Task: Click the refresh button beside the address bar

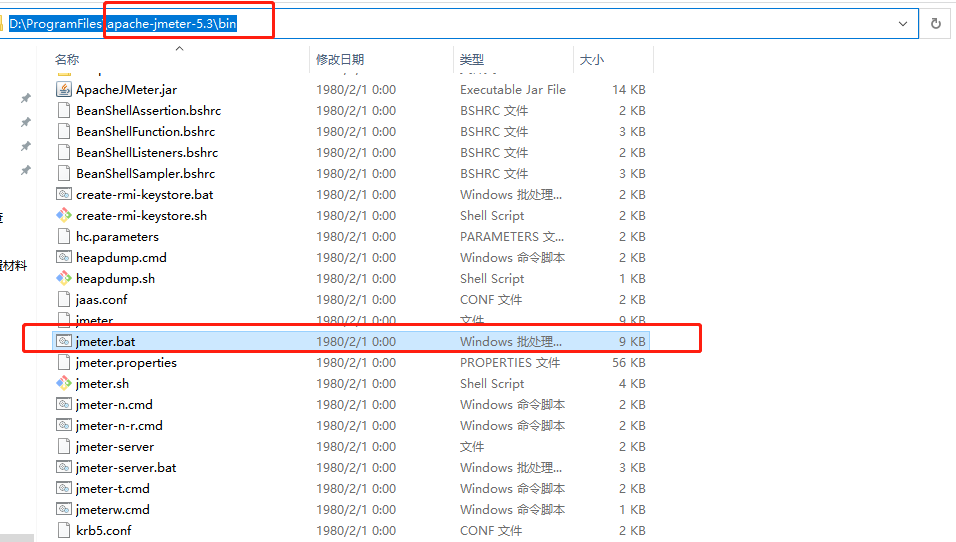Action: 936,24
